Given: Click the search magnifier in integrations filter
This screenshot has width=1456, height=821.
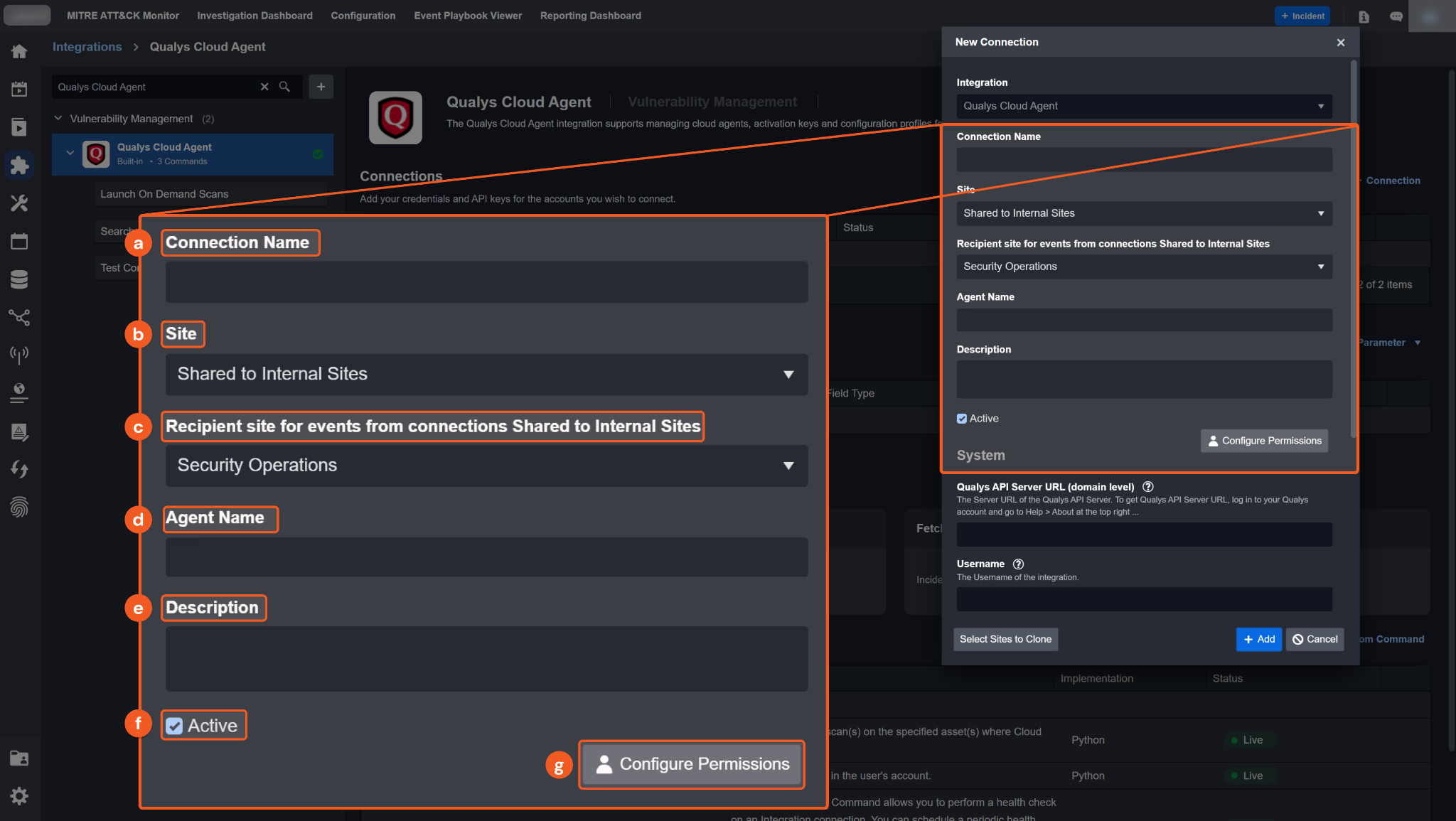Looking at the screenshot, I should pyautogui.click(x=284, y=87).
